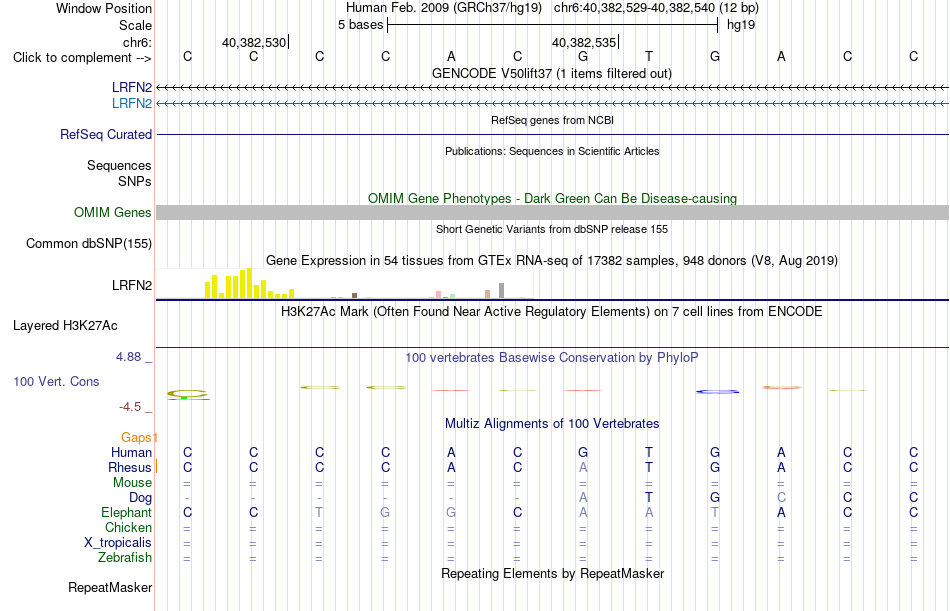The height and width of the screenshot is (611, 950).
Task: Click the chr6: base position label
Action: tap(137, 42)
